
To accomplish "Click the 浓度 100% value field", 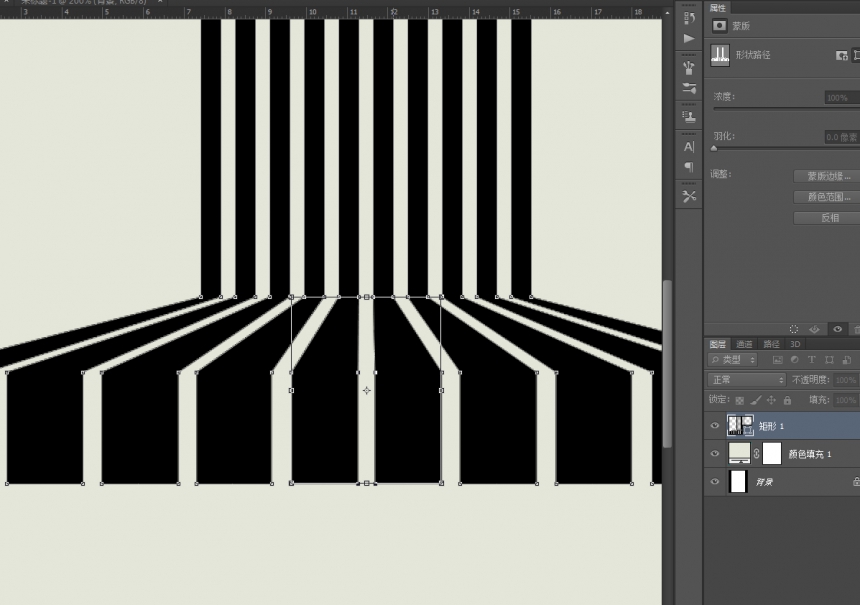I will (842, 98).
